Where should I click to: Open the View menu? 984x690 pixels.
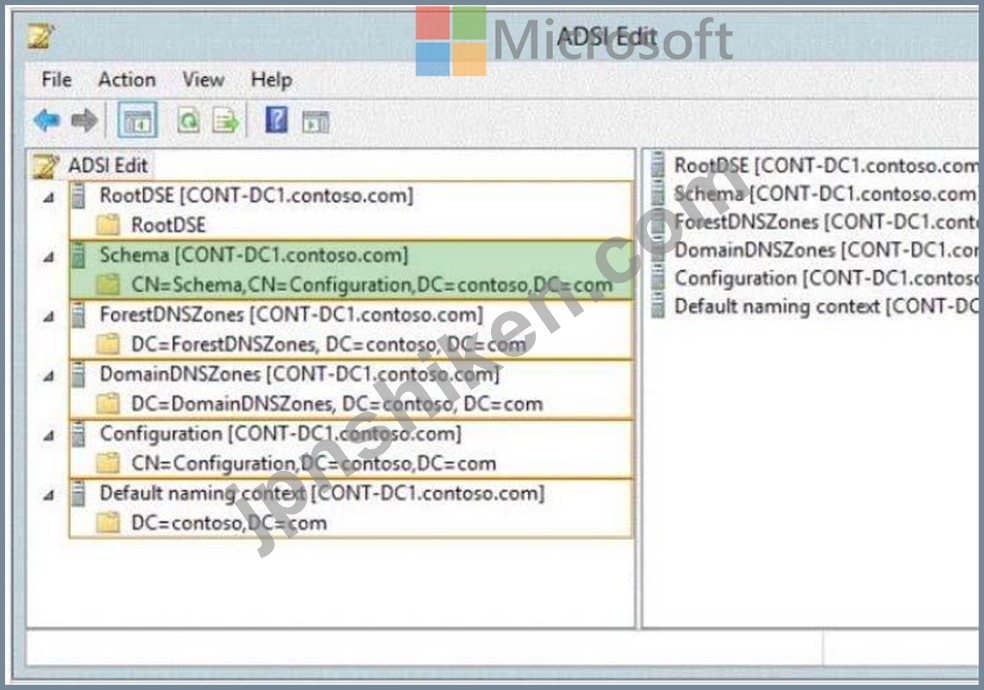click(x=203, y=80)
